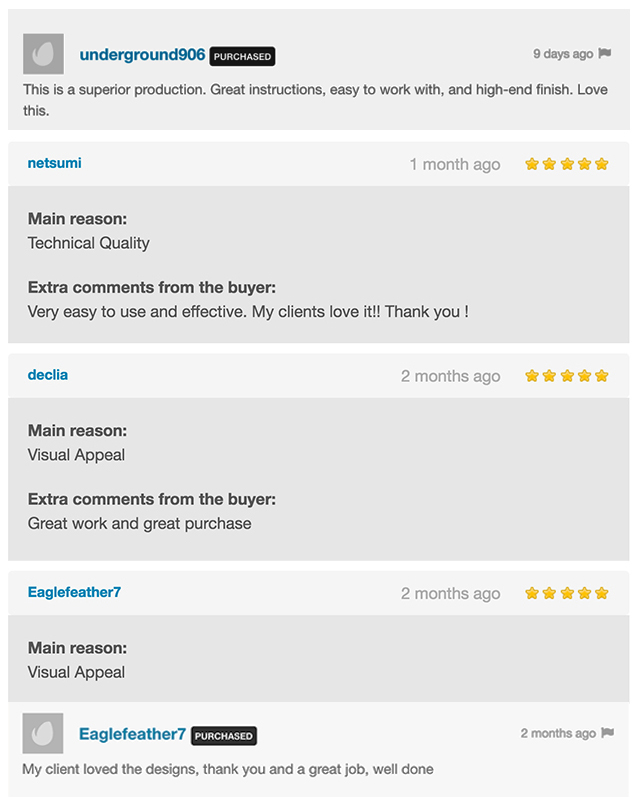Click declia's '2 months ago' timestamp
The width and height of the screenshot is (637, 807).
[x=451, y=376]
